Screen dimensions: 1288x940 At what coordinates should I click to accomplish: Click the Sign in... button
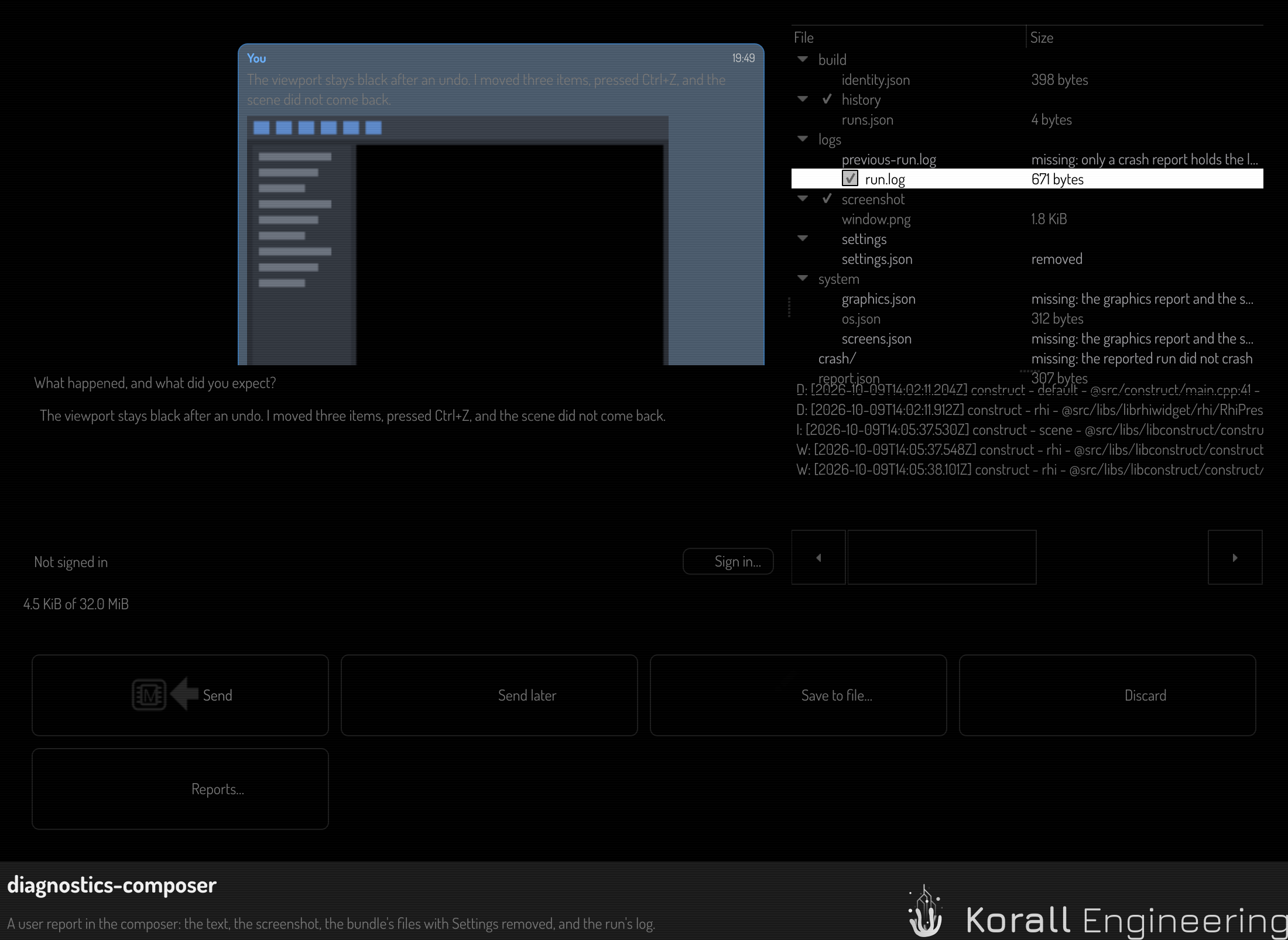coord(728,561)
